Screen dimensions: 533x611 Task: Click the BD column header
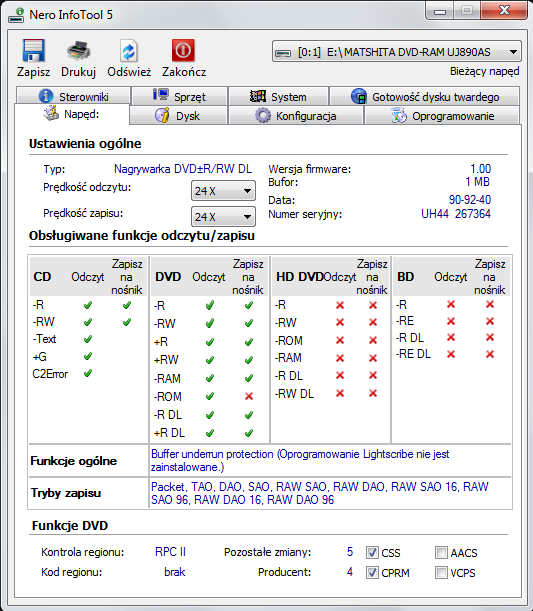405,277
